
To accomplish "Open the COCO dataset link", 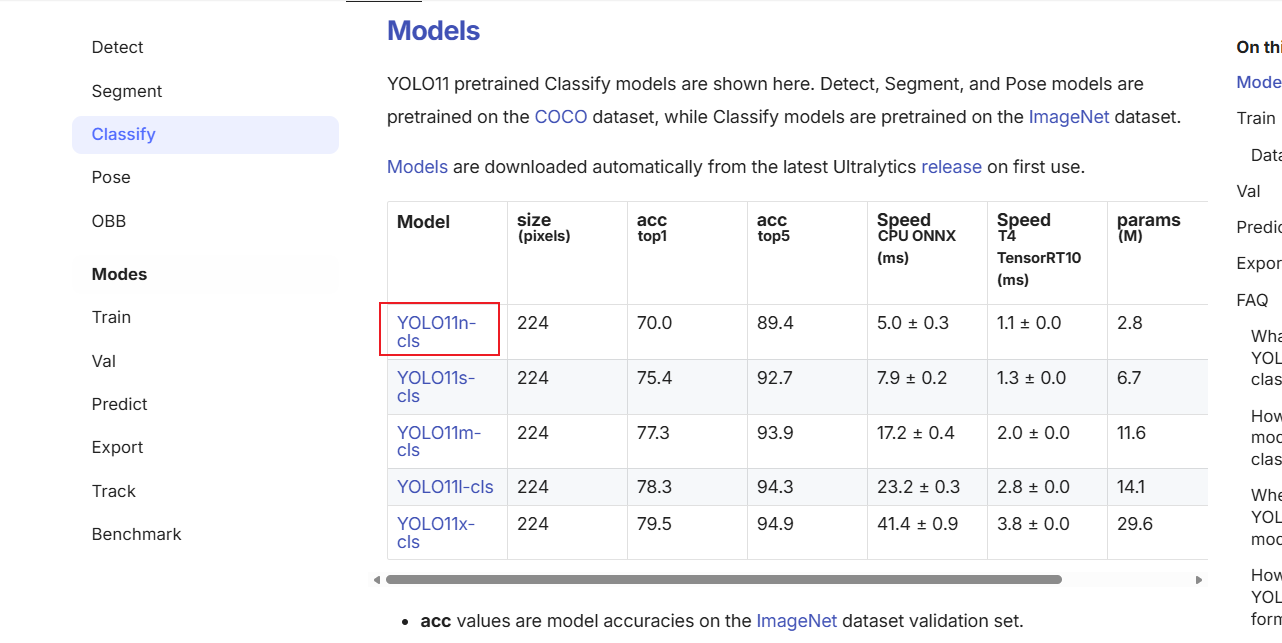I will pyautogui.click(x=561, y=116).
